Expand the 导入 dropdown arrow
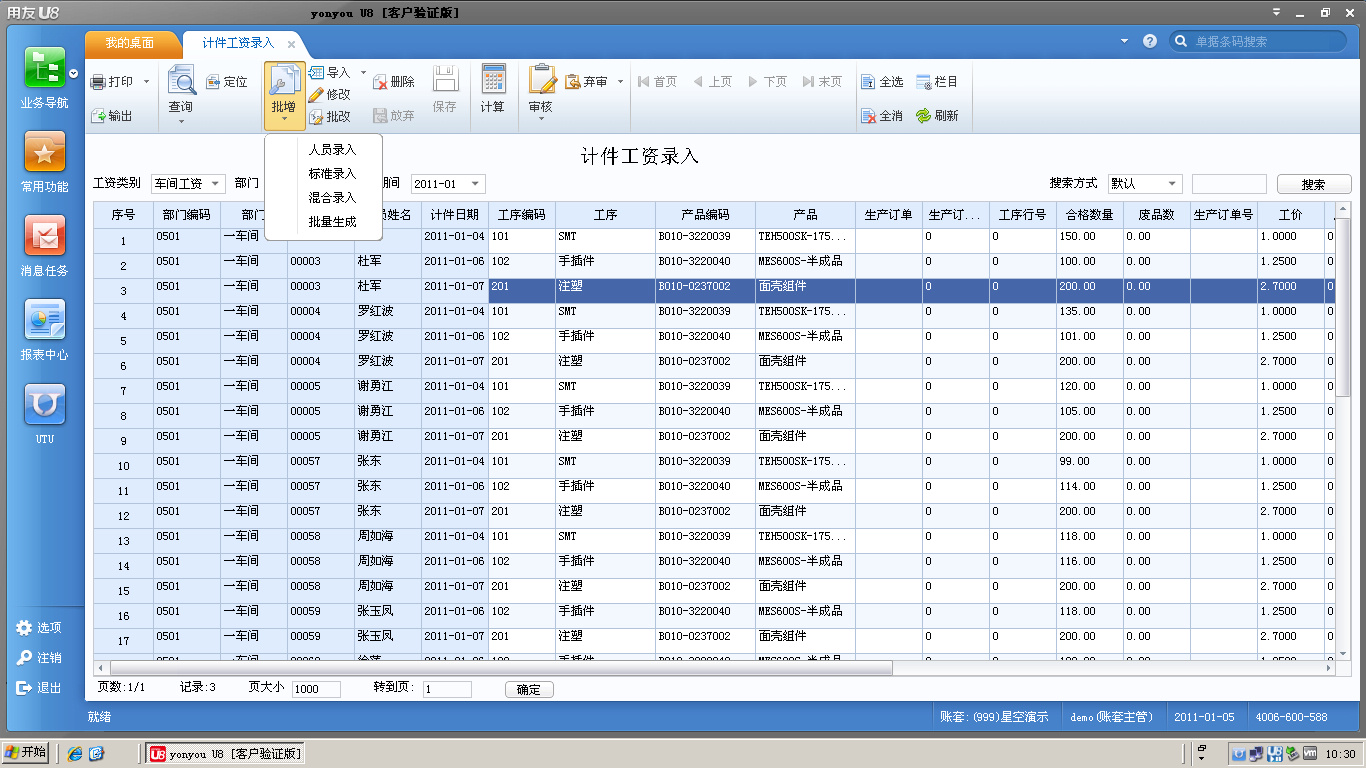 click(x=363, y=73)
